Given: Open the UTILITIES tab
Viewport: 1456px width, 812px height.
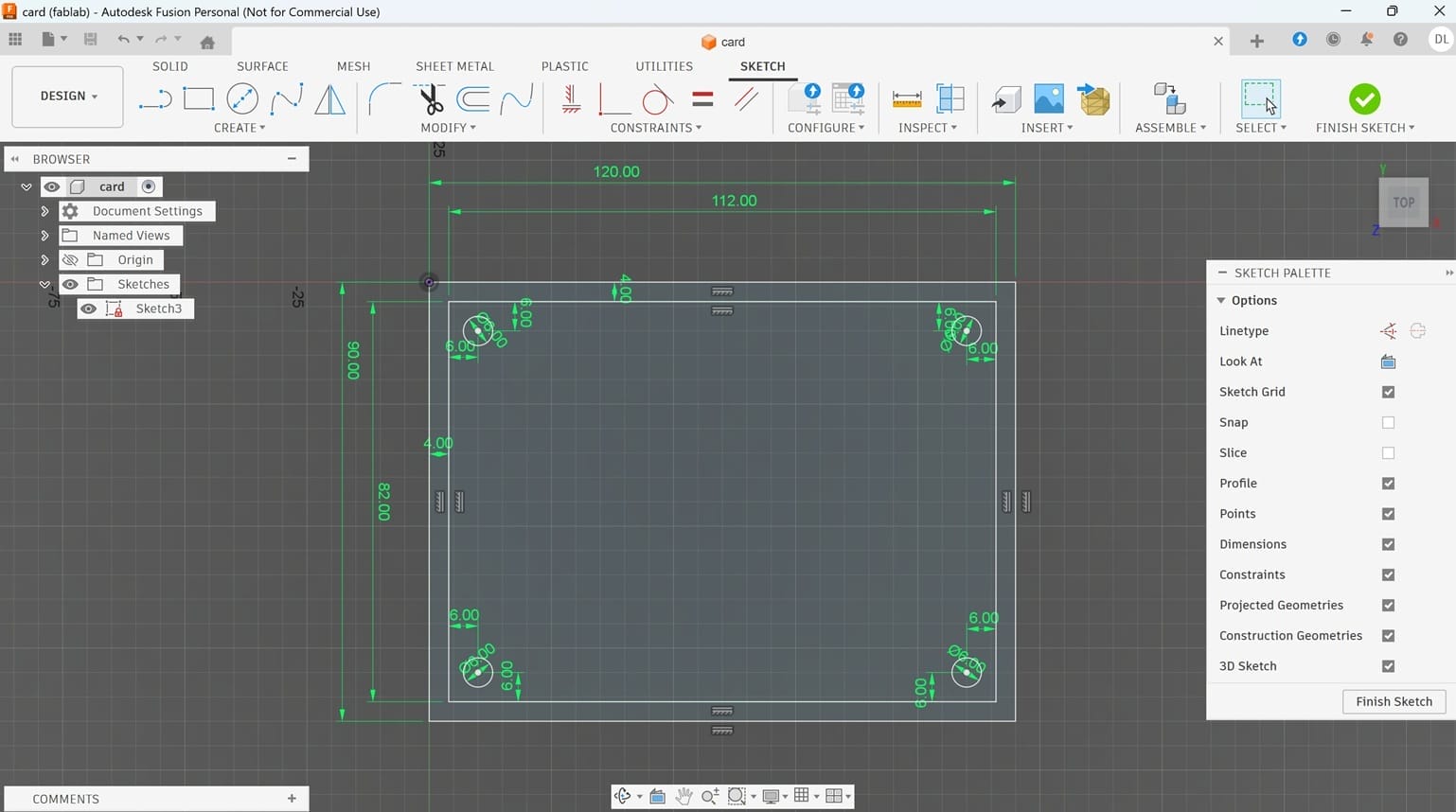Looking at the screenshot, I should pos(664,66).
